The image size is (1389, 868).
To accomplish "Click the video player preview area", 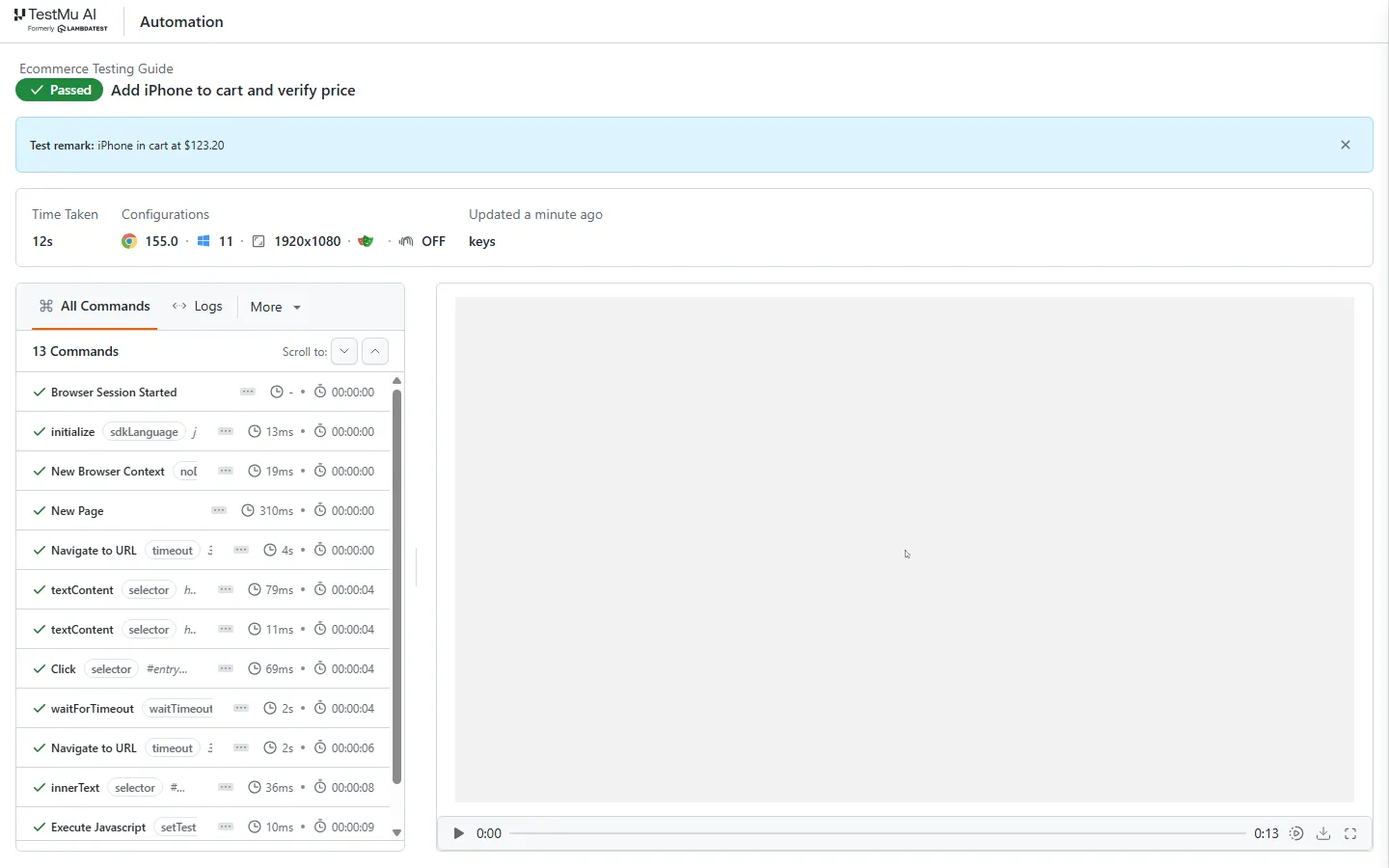I will [x=905, y=550].
